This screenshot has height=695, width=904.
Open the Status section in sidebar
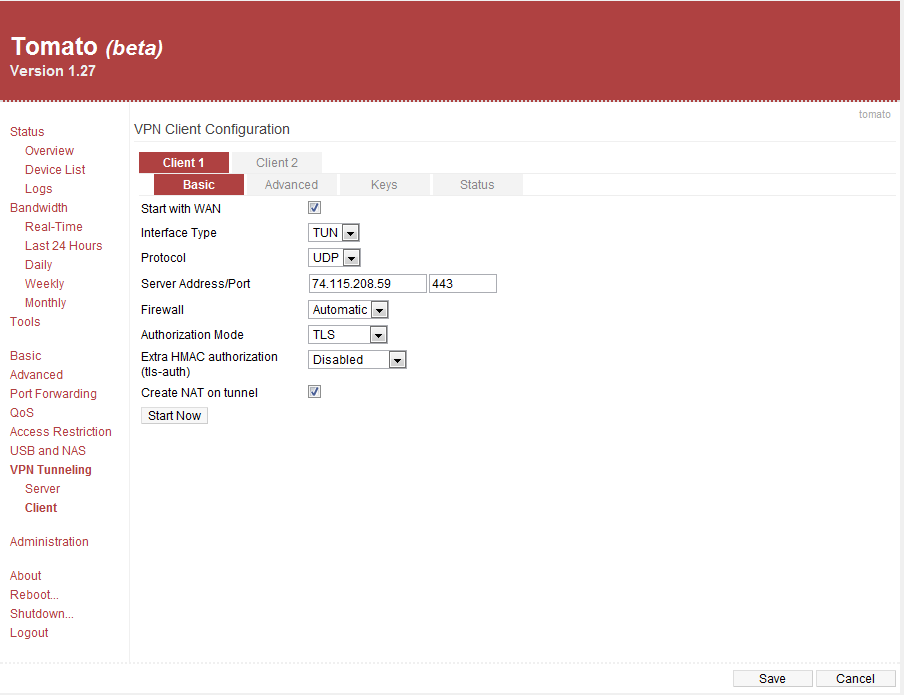pyautogui.click(x=27, y=132)
